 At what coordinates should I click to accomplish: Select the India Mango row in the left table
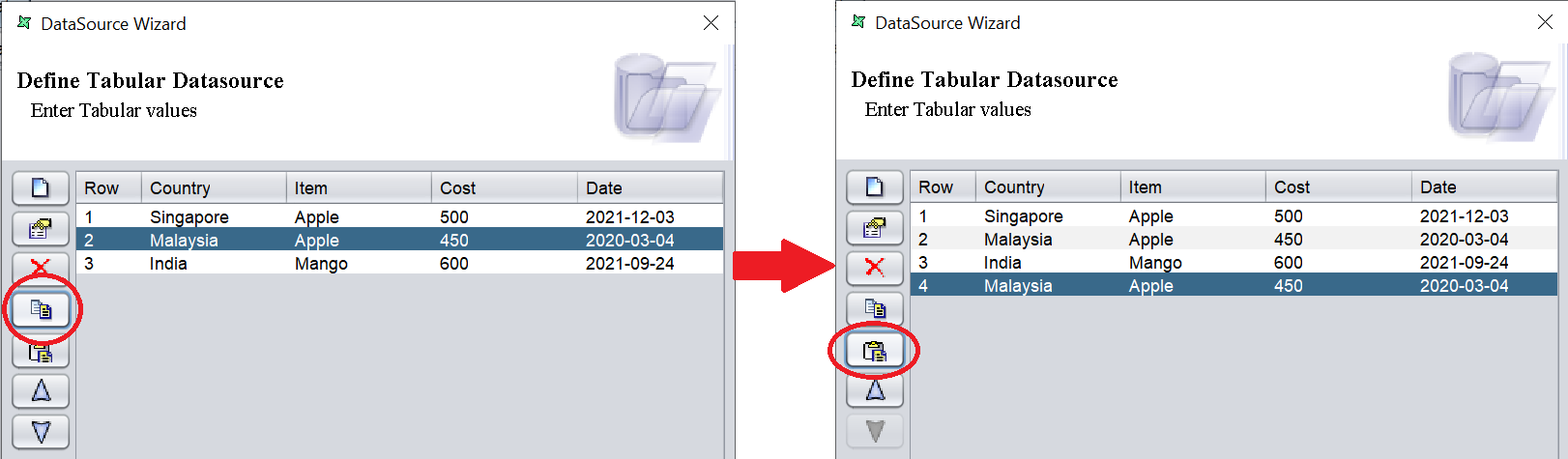tap(168, 264)
